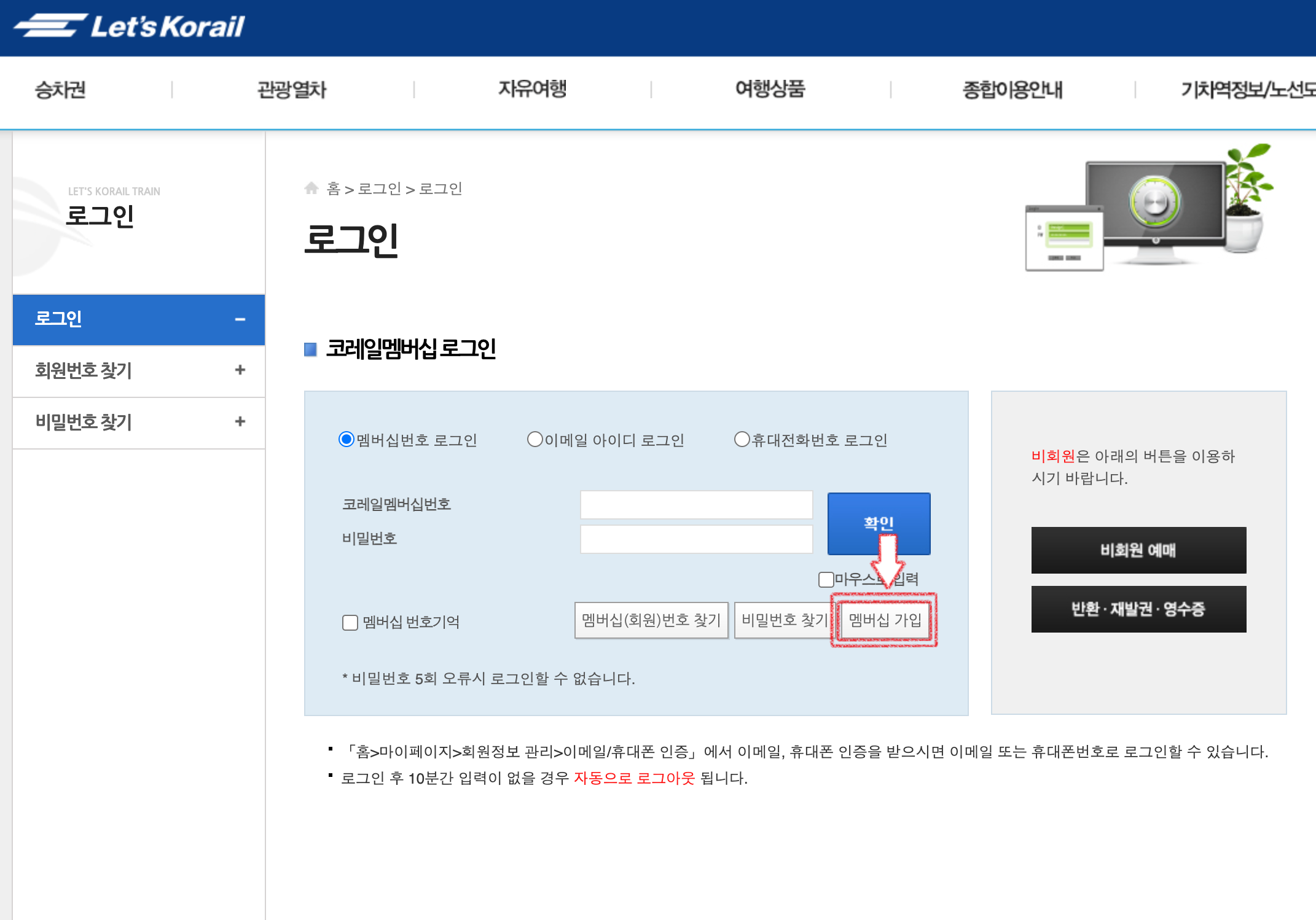Screen dimensions: 1316x920
Task: Click the 코레일멤버십번호 input field
Action: click(x=696, y=505)
